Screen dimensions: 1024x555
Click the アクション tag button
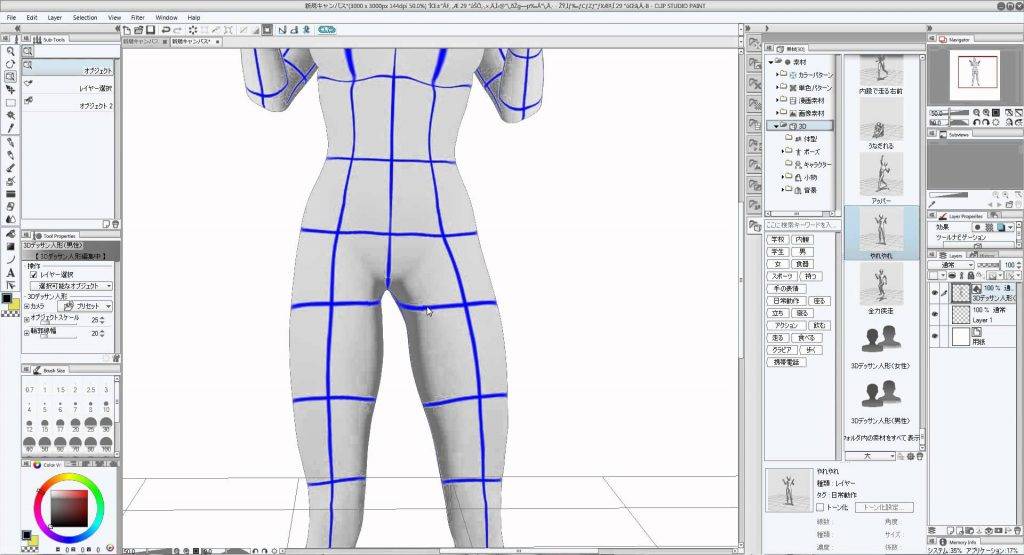[x=786, y=325]
